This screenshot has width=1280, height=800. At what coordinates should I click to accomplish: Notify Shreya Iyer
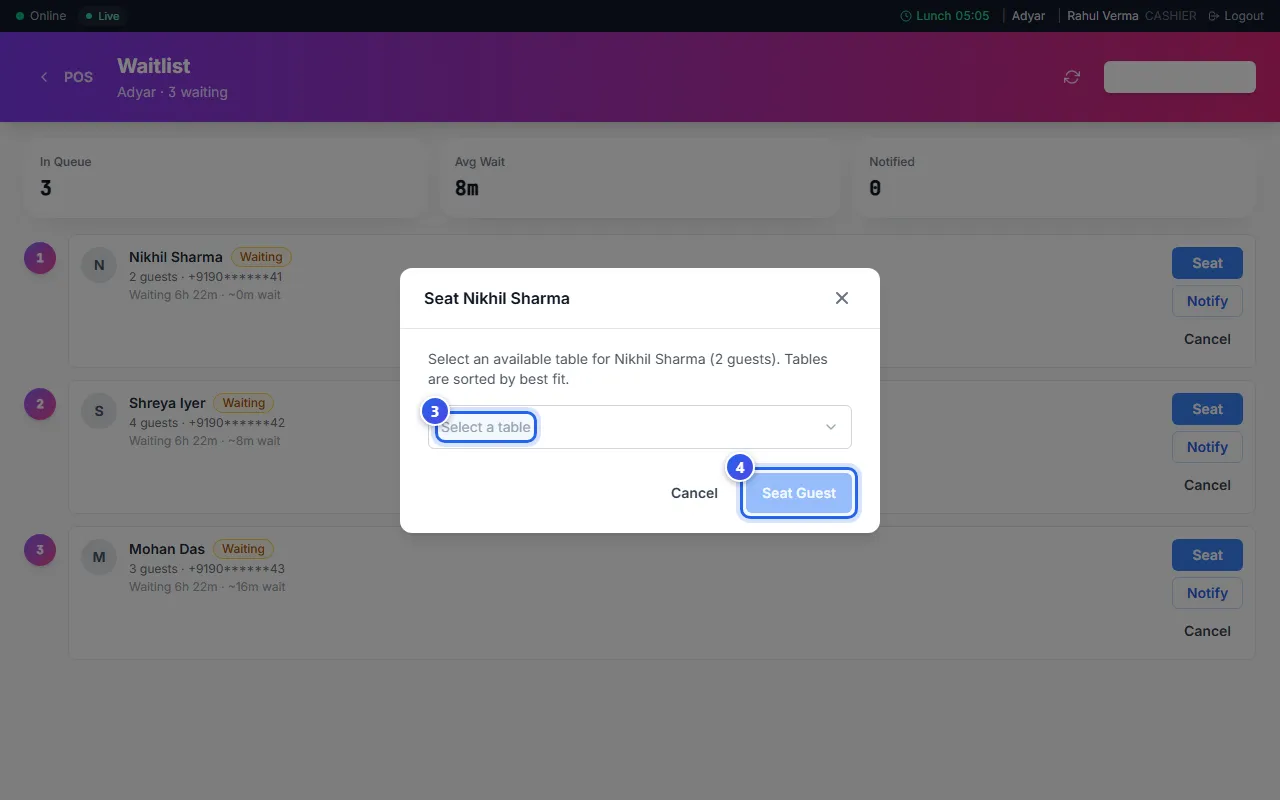coord(1207,447)
